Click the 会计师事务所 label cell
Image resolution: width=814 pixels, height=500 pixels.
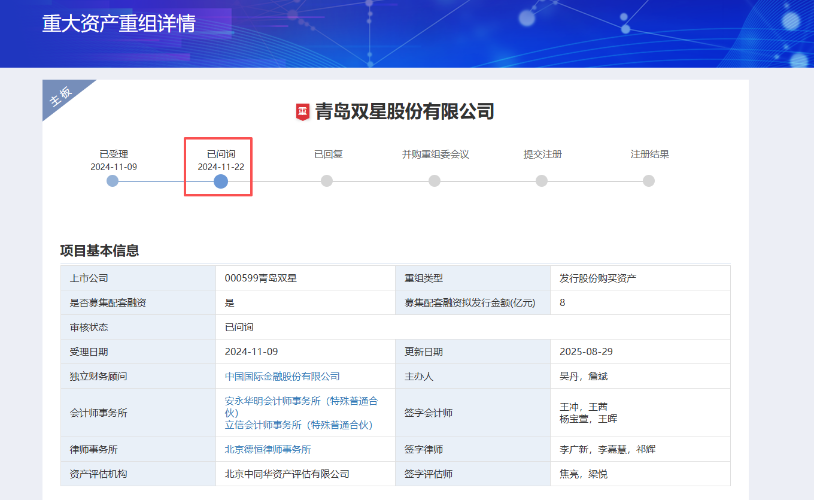pos(138,412)
